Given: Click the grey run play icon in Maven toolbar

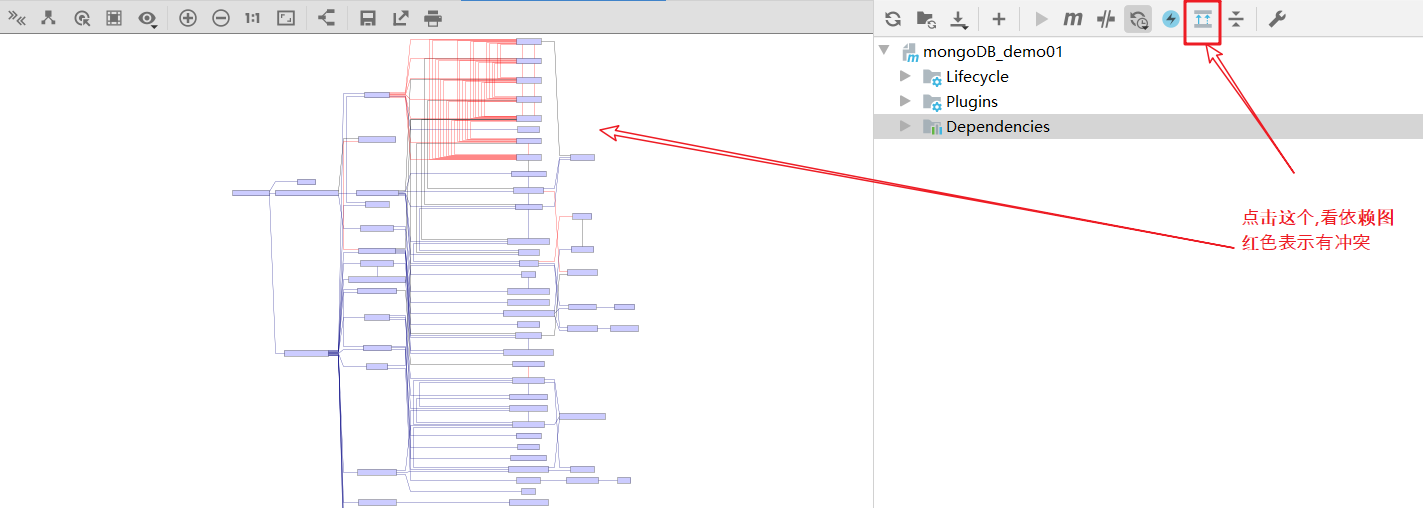Looking at the screenshot, I should coord(1041,18).
